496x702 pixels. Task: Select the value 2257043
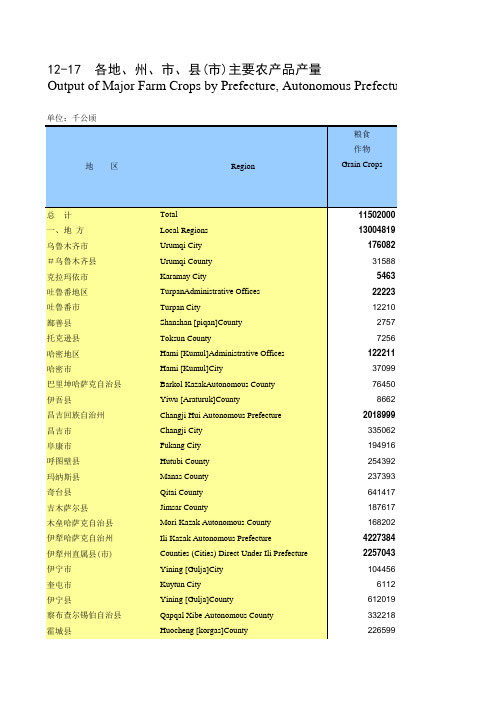(379, 553)
